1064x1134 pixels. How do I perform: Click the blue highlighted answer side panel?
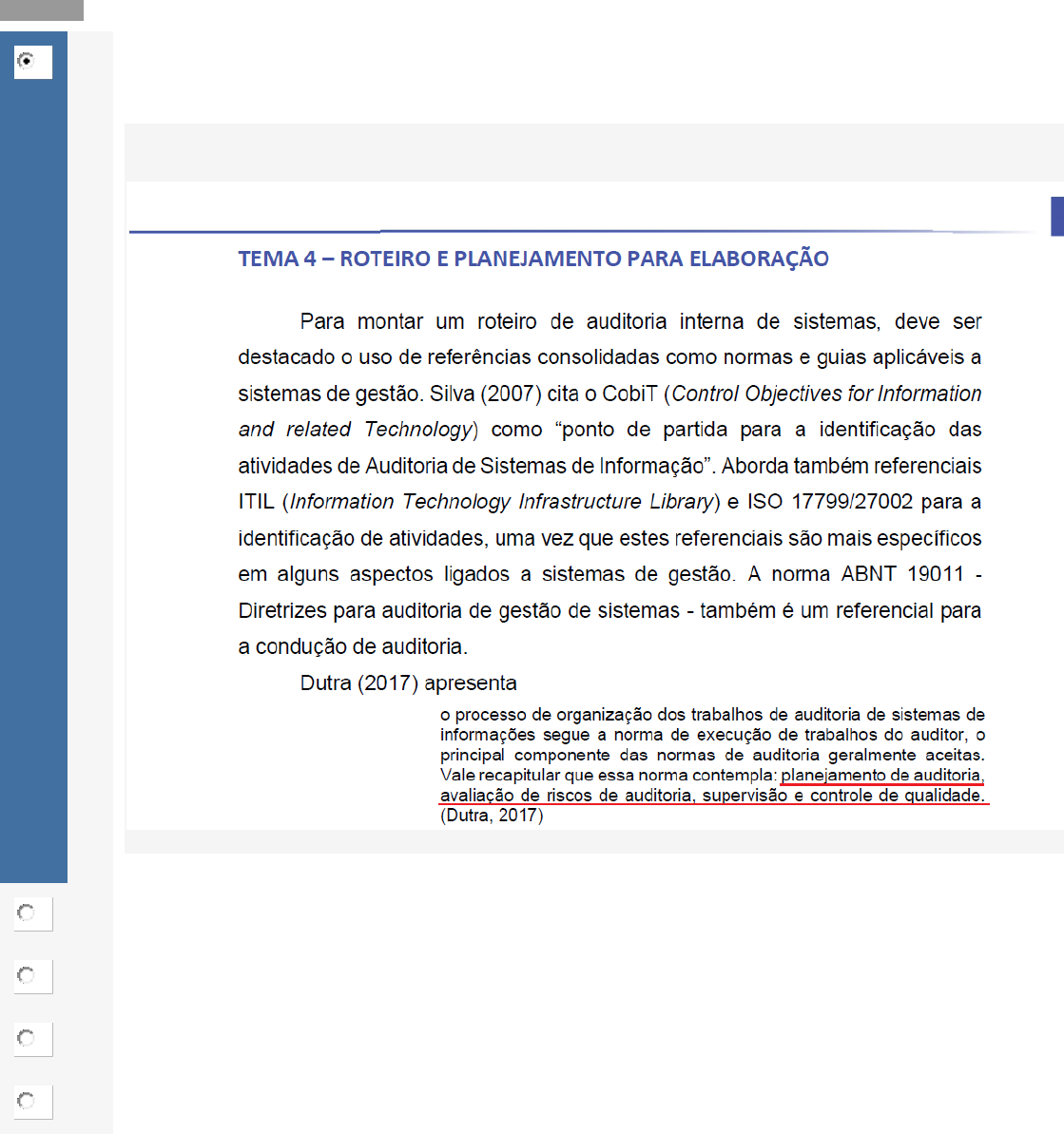click(x=33, y=475)
